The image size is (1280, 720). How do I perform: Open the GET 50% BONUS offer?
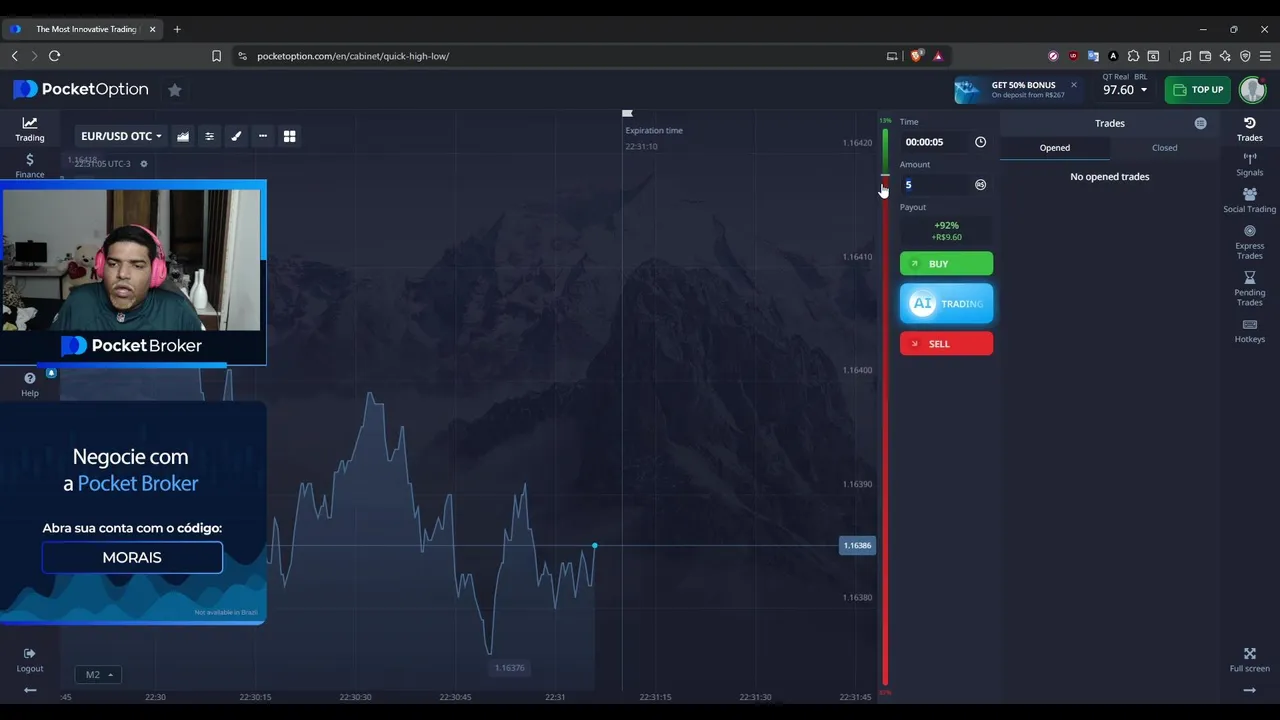tap(1016, 90)
